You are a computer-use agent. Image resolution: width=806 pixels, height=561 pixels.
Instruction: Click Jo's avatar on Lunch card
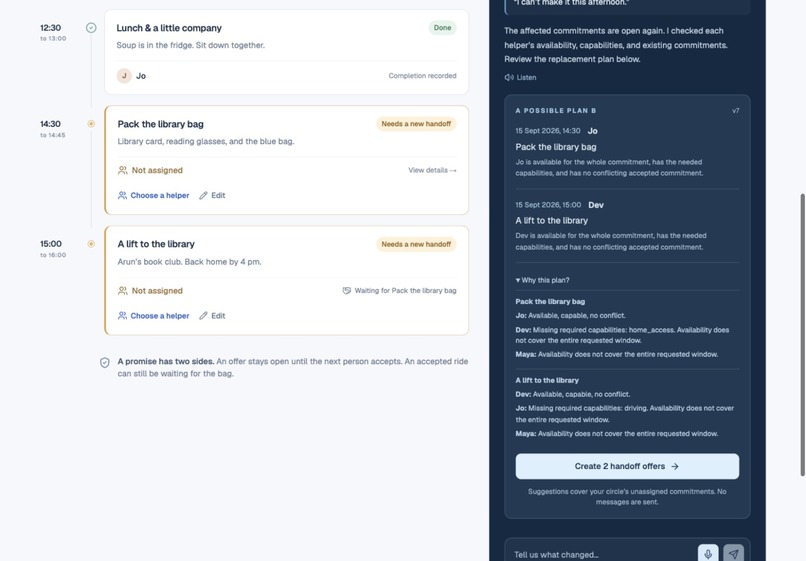tap(124, 76)
